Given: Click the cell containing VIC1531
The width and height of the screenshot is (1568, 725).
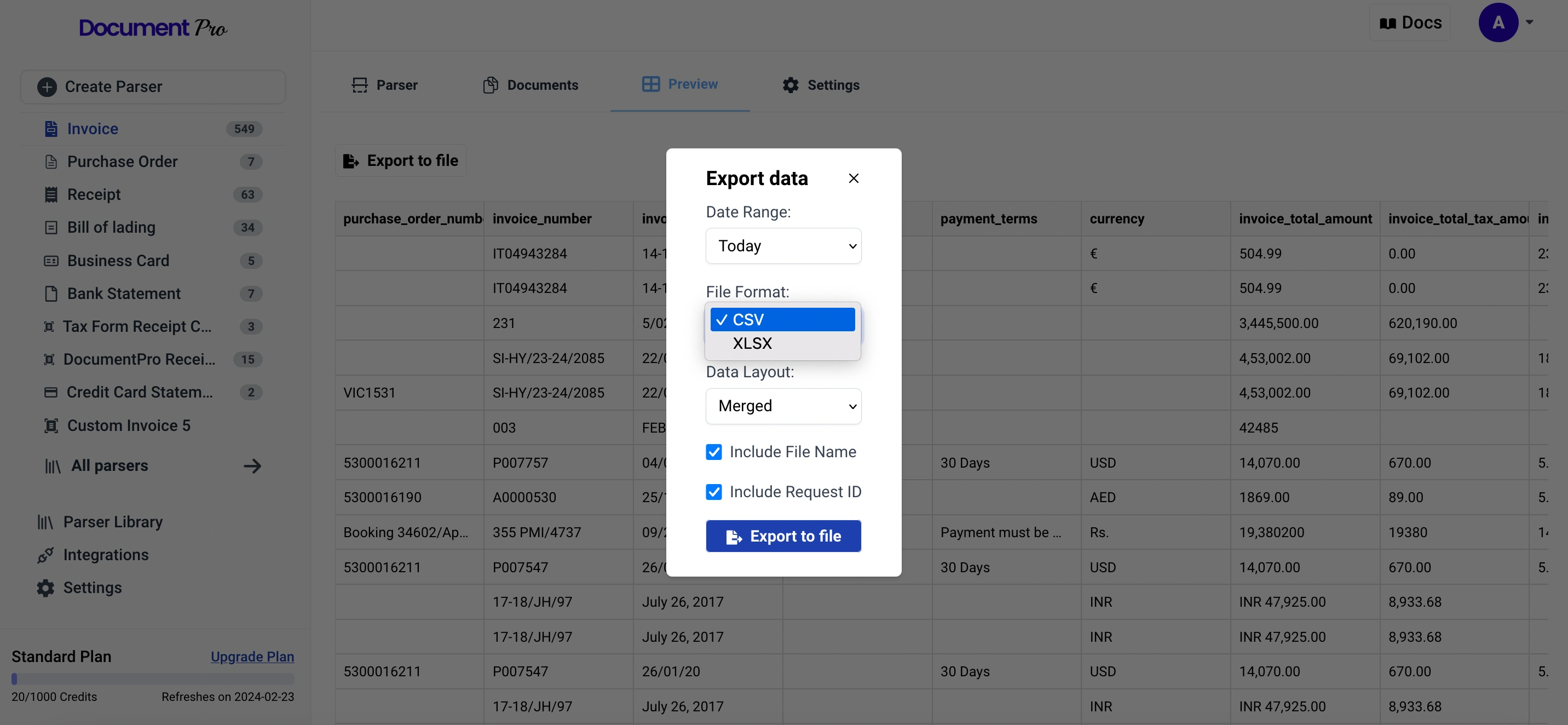Looking at the screenshot, I should [x=410, y=393].
